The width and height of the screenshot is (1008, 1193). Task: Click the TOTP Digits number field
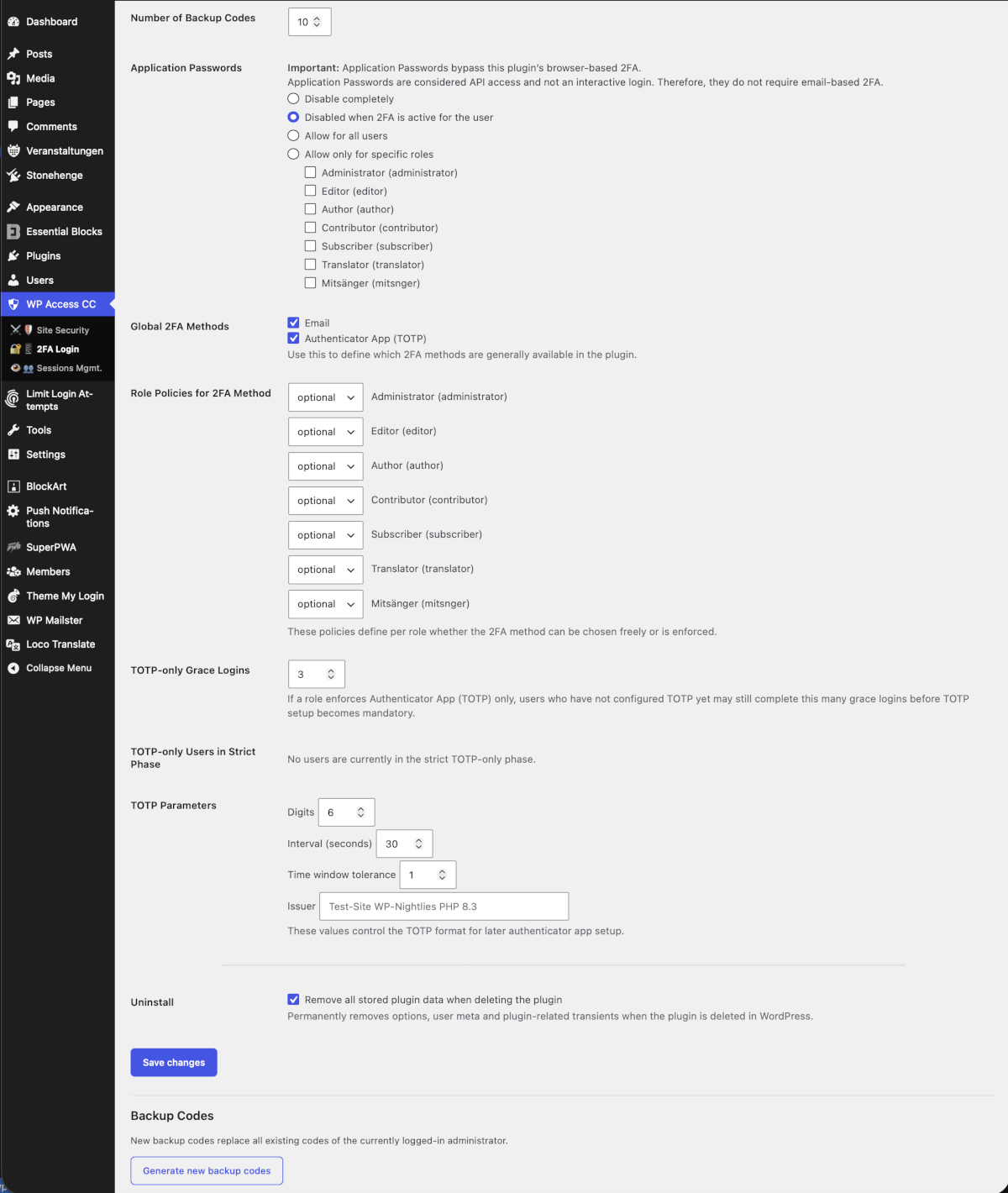346,812
